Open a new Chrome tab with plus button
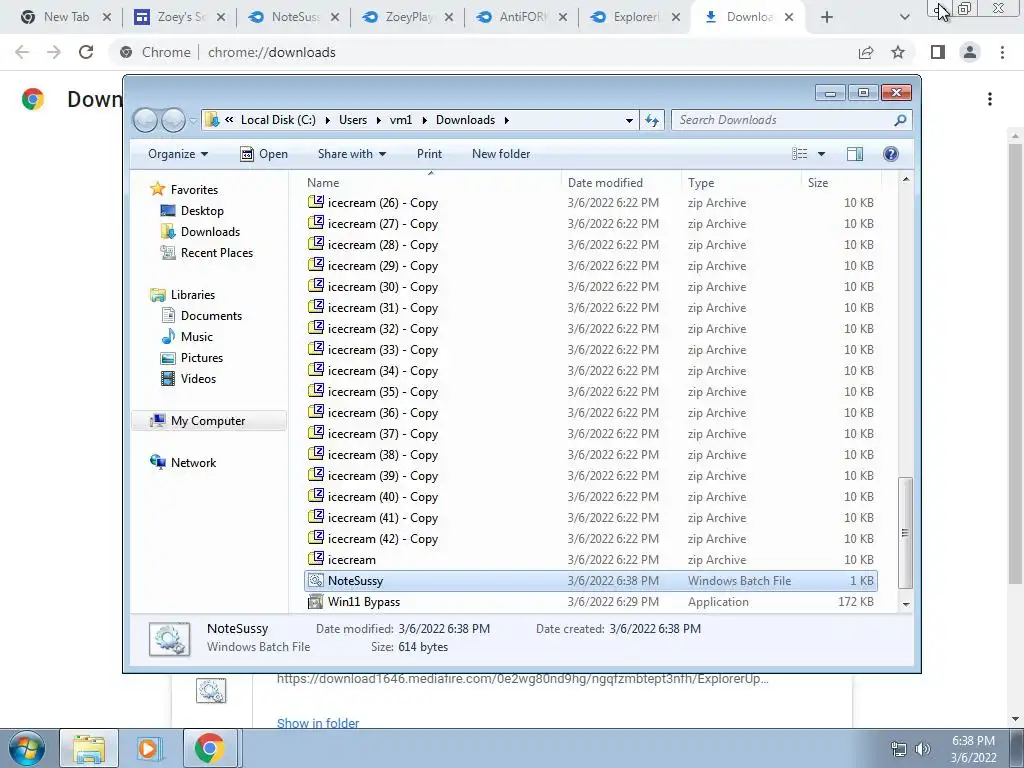1024x768 pixels. (x=827, y=17)
